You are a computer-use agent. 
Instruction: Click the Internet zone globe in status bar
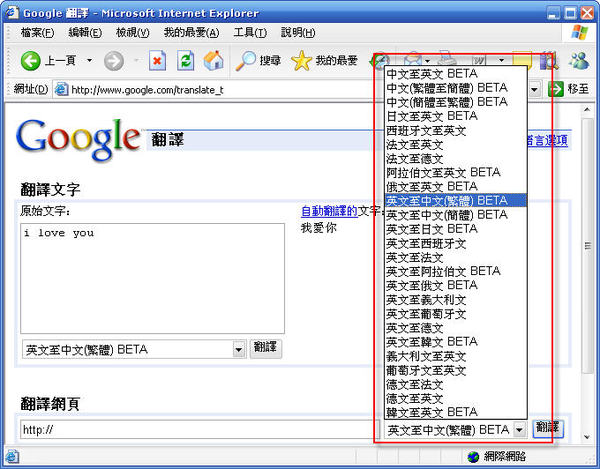pyautogui.click(x=473, y=456)
